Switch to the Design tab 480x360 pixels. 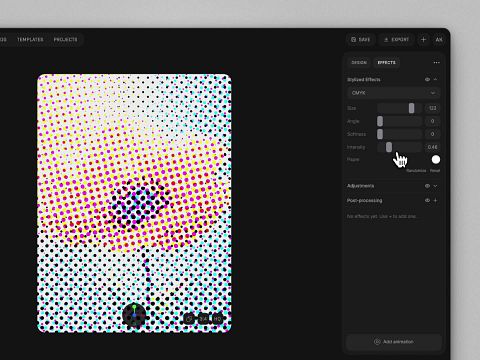(359, 62)
